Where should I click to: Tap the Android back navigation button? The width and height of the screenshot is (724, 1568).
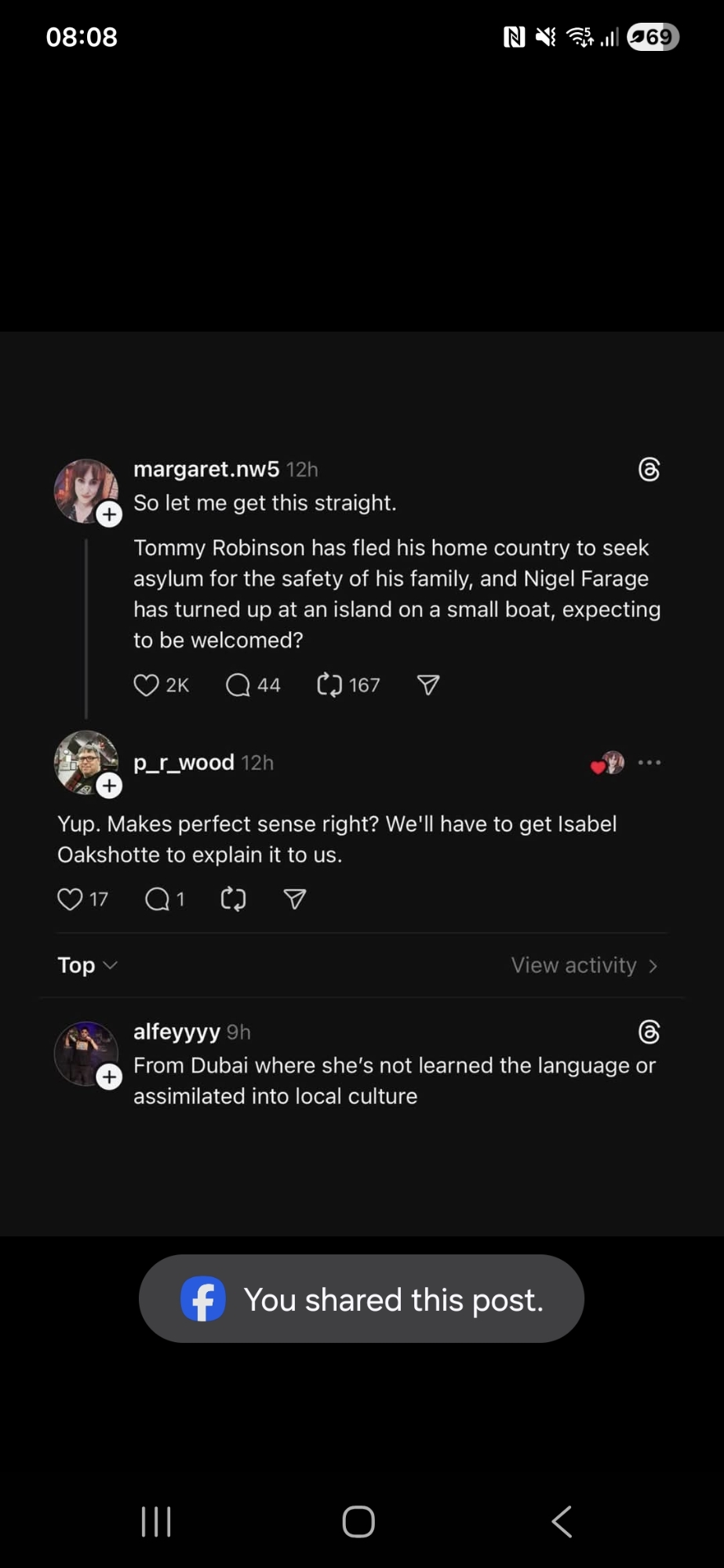click(x=562, y=1522)
